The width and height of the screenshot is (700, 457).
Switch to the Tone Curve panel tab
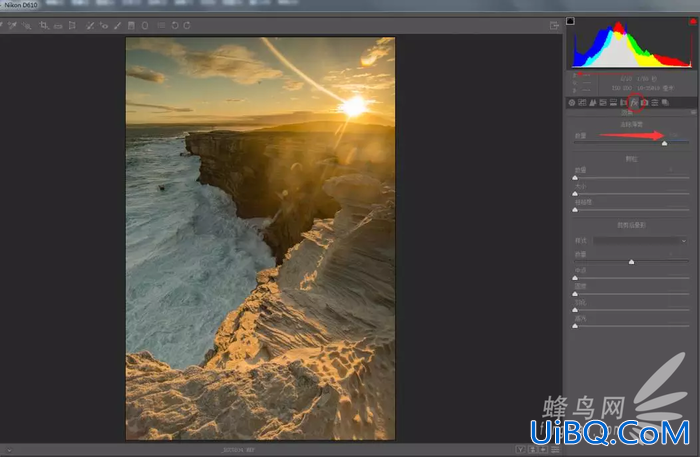tap(582, 103)
